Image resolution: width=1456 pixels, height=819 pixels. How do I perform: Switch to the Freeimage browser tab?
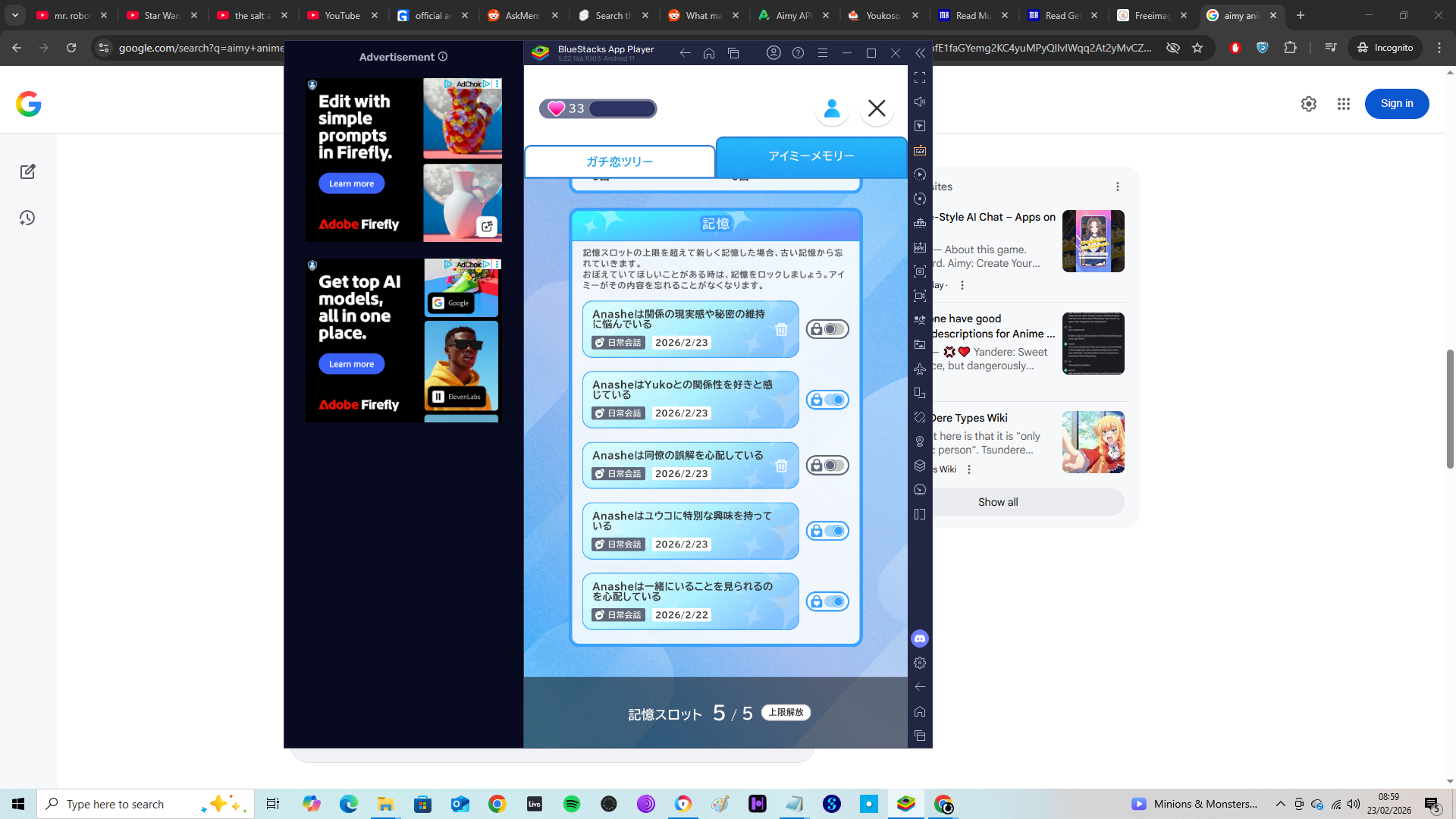[1153, 15]
